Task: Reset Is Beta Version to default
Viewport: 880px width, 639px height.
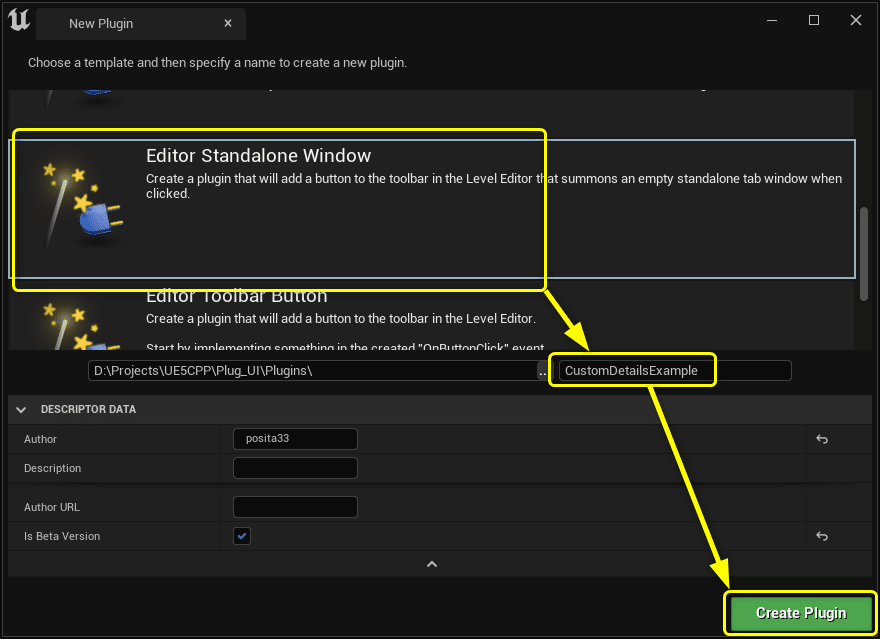Action: pyautogui.click(x=821, y=536)
